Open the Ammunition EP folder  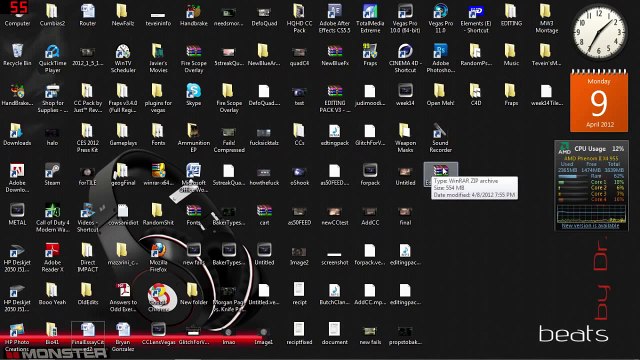click(193, 138)
